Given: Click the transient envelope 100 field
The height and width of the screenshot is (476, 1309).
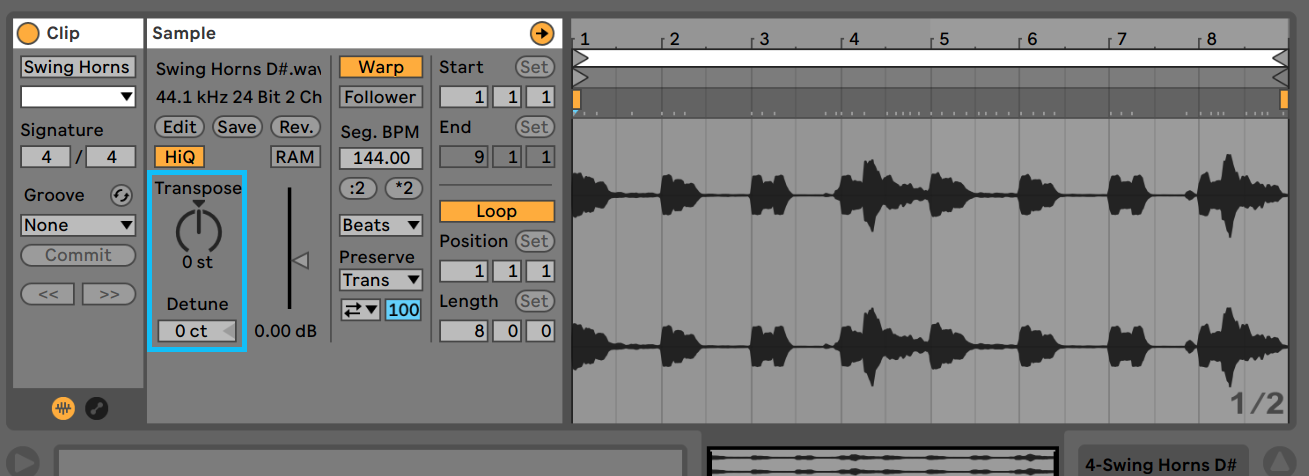Looking at the screenshot, I should click(x=404, y=310).
